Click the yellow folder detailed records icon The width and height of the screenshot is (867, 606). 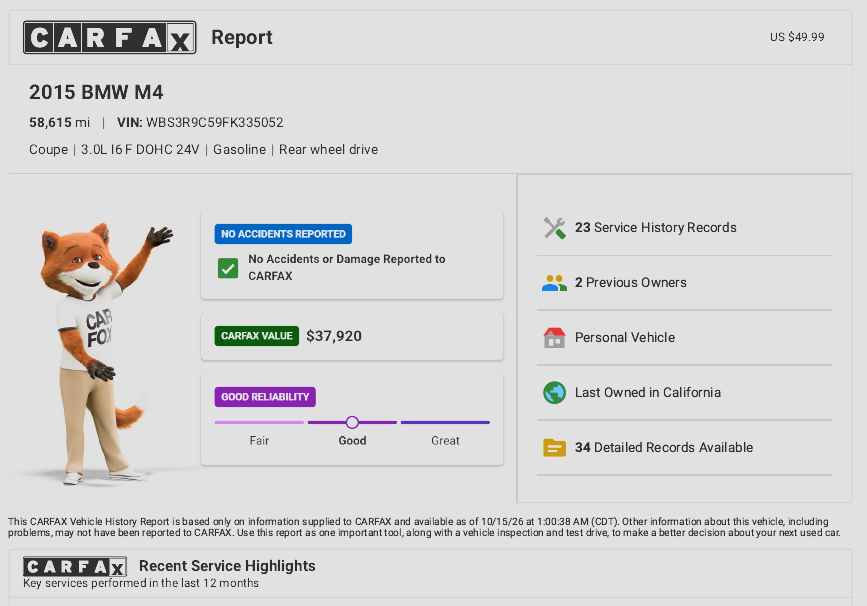[554, 447]
